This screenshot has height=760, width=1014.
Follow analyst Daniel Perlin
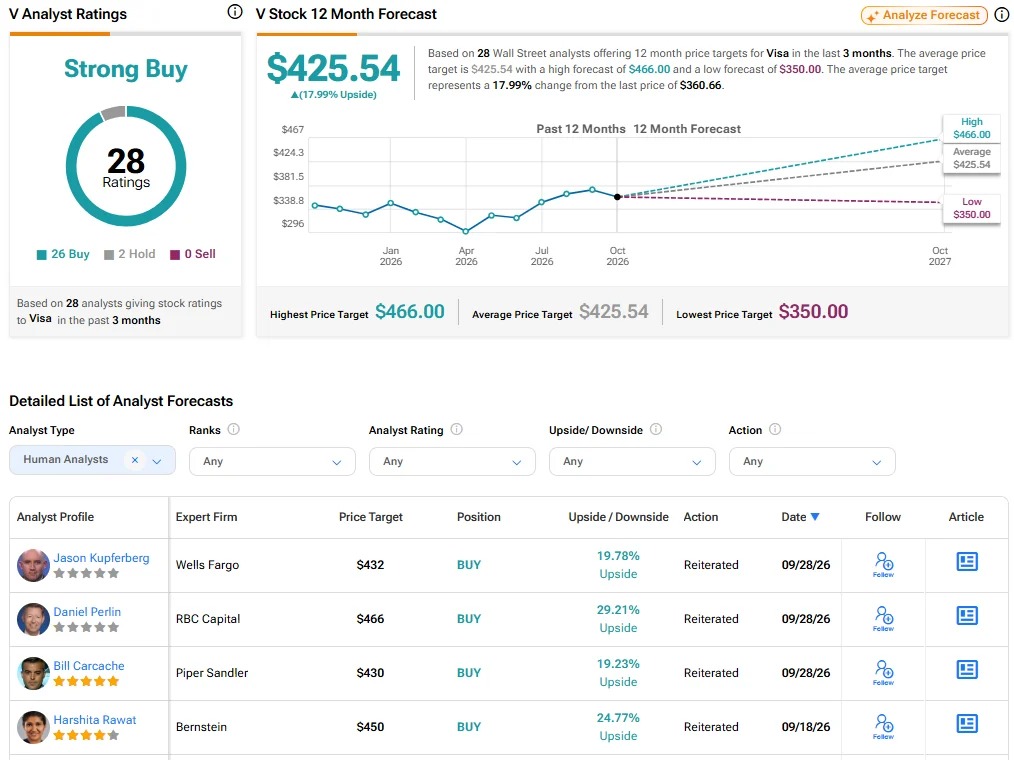point(883,619)
